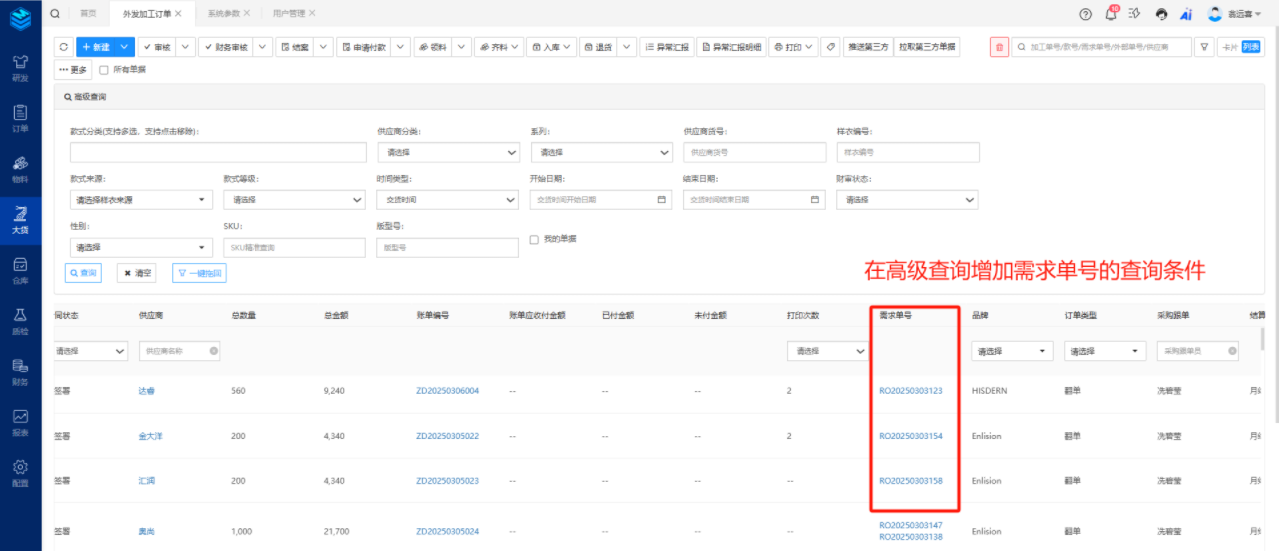Viewport: 1279px width, 551px height.
Task: Click the 供应商货号 input field
Action: point(755,152)
